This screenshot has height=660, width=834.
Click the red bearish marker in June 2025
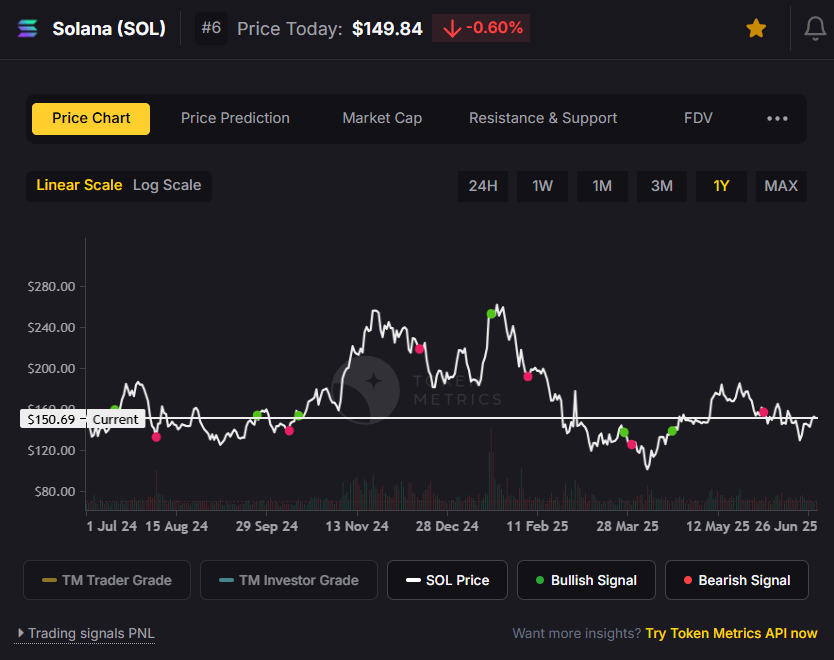(763, 412)
